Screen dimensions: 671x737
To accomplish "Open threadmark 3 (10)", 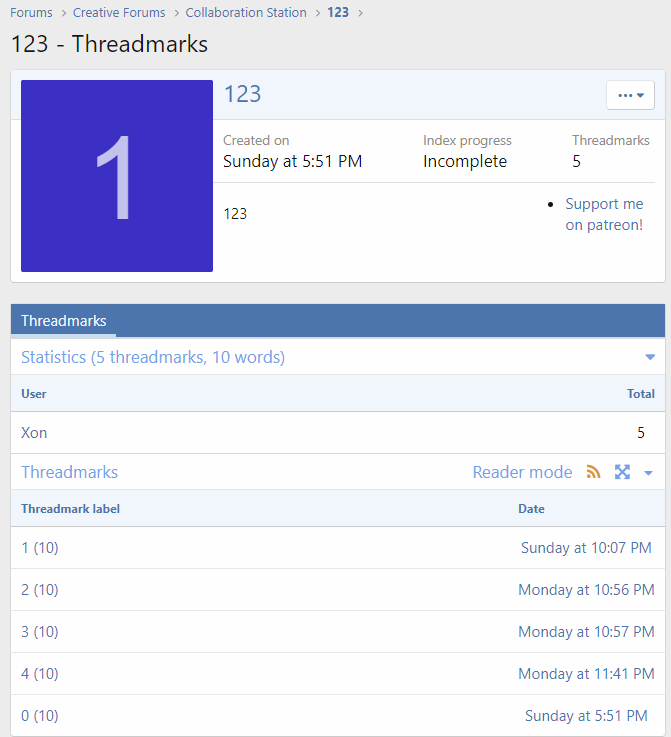I will pos(40,632).
